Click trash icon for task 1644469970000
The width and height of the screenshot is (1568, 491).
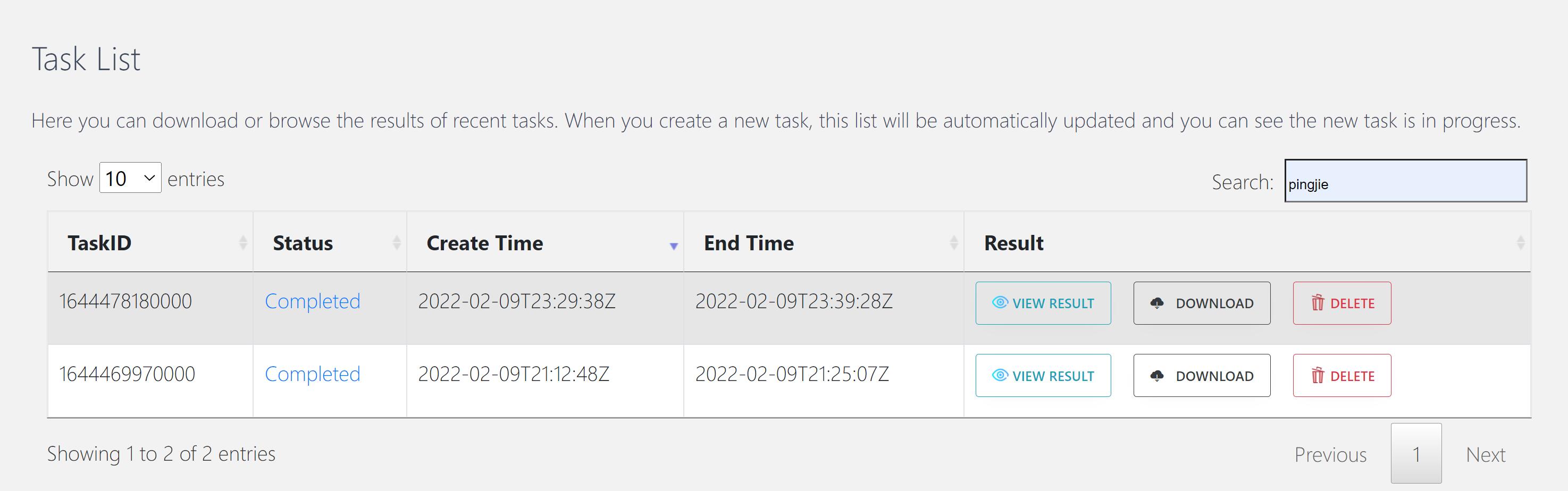click(x=1317, y=375)
